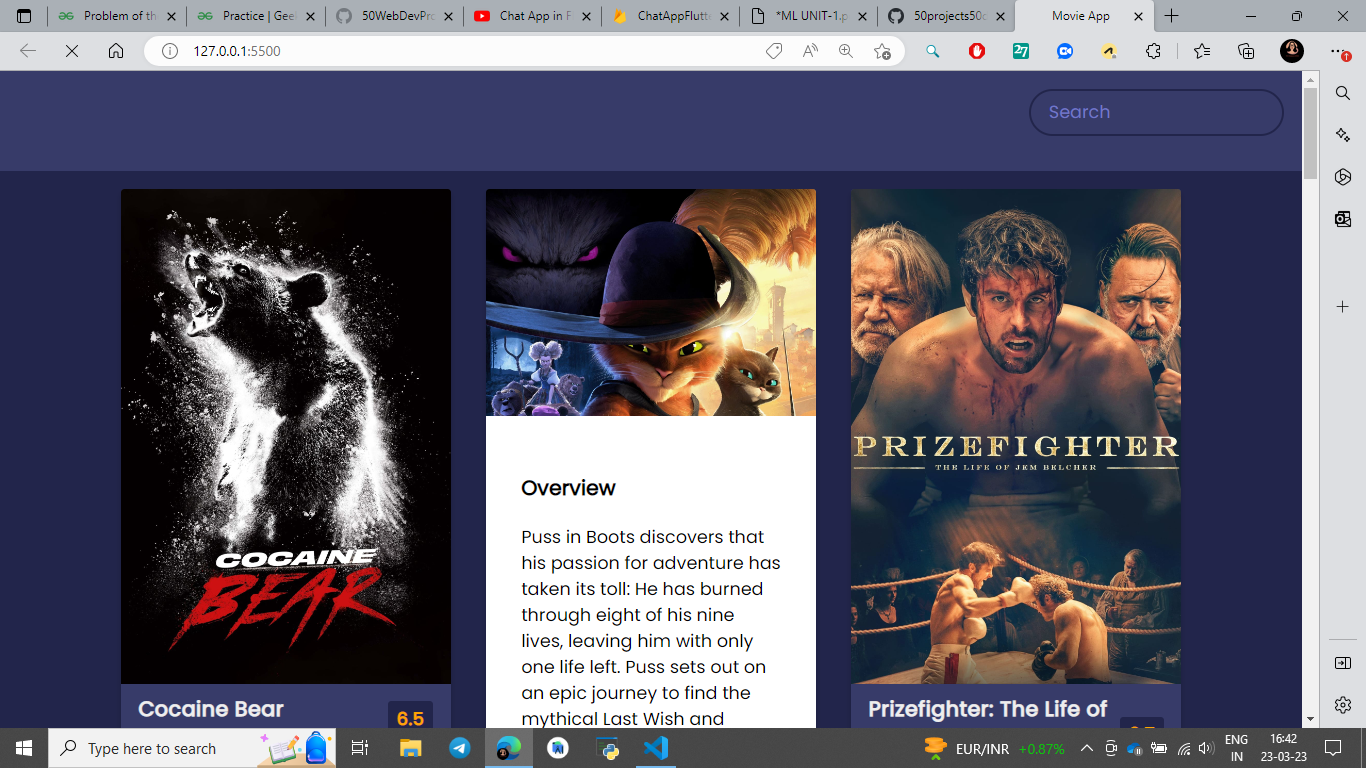Click the Cocaine Bear title text
The height and width of the screenshot is (768, 1366).
point(211,709)
